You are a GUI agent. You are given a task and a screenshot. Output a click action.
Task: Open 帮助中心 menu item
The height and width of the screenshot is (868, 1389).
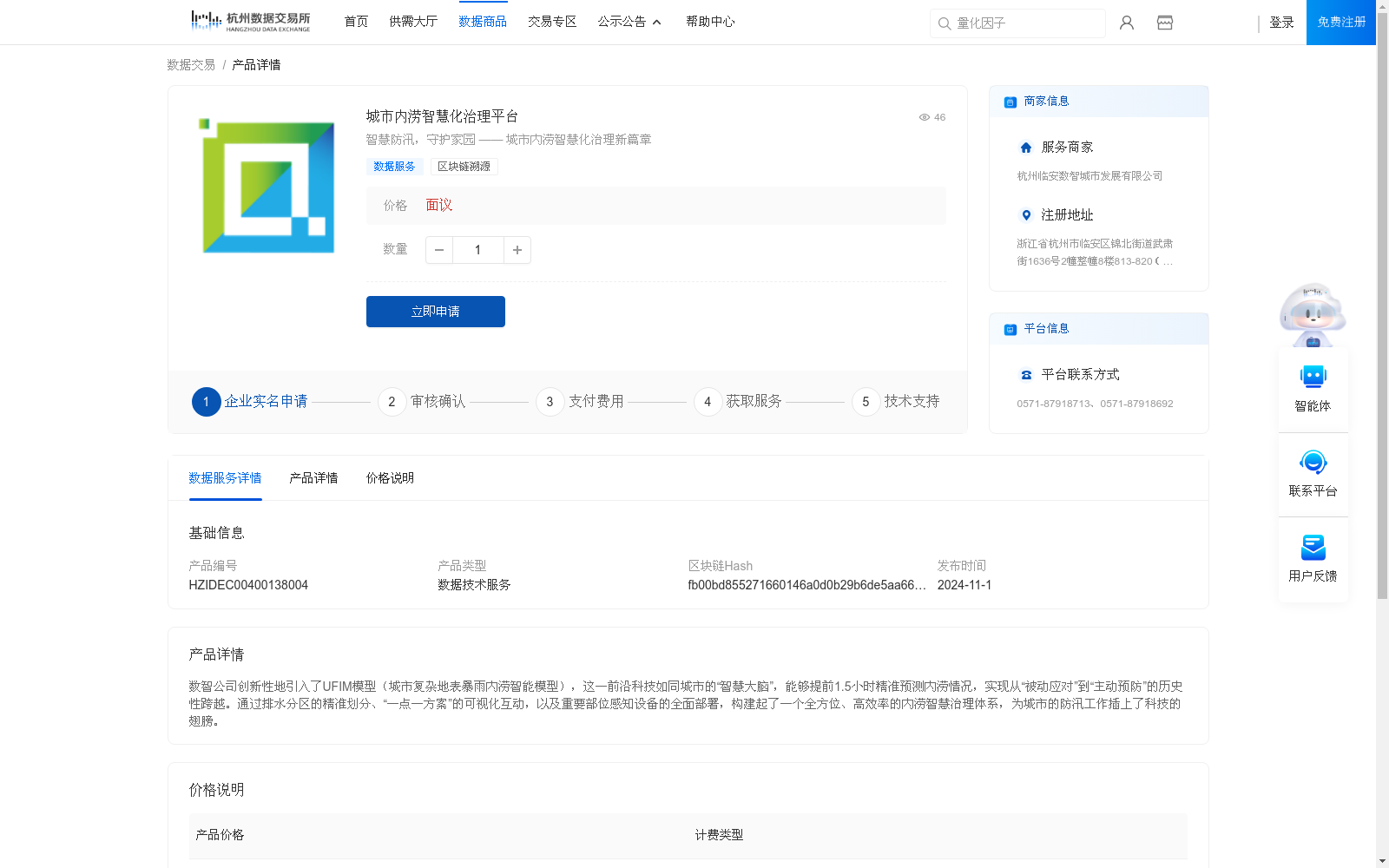pos(710,22)
